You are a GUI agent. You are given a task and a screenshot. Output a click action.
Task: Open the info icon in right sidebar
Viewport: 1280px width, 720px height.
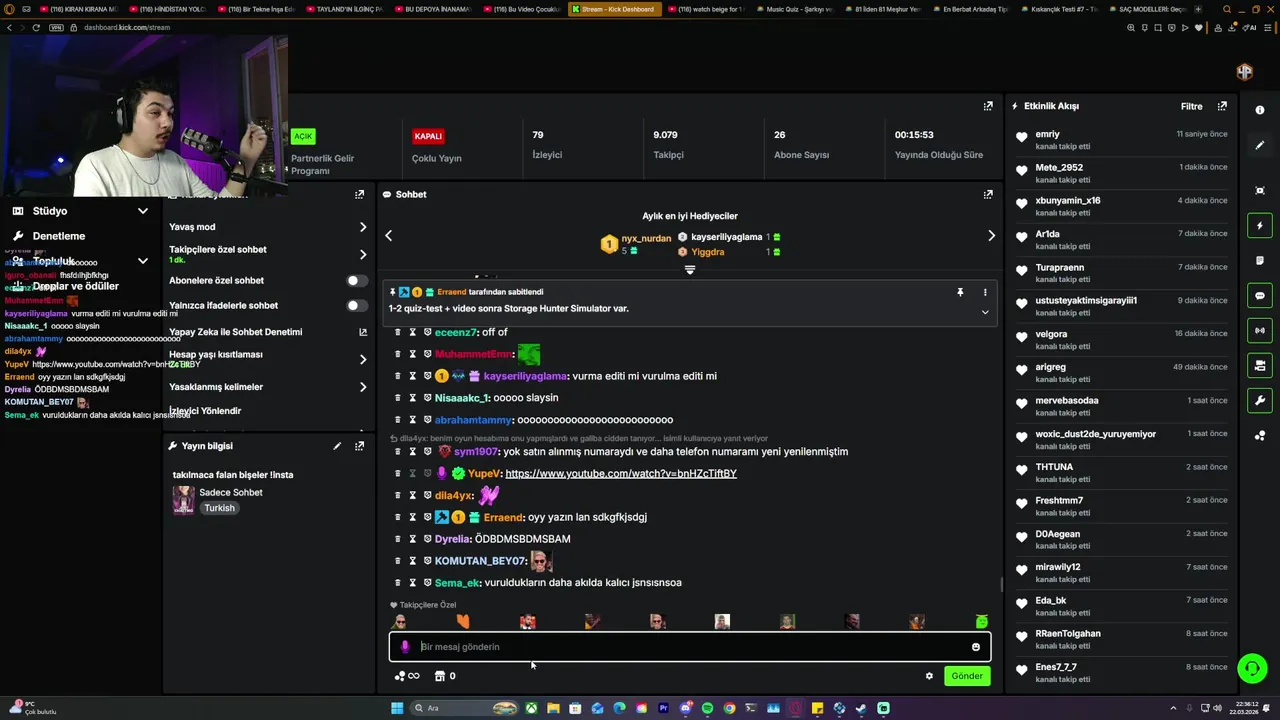tap(1260, 110)
